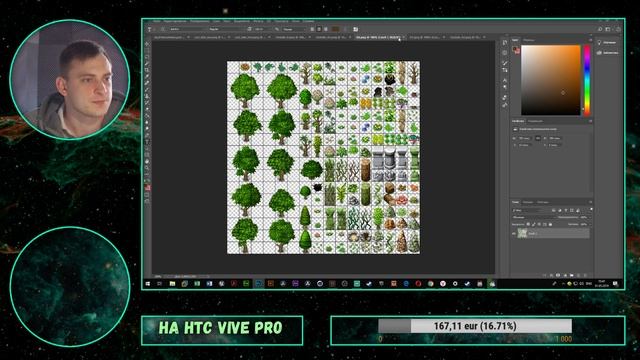Viewport: 640px width, 360px height.
Task: Switch to the Образцы tab in color panel
Action: click(x=529, y=40)
